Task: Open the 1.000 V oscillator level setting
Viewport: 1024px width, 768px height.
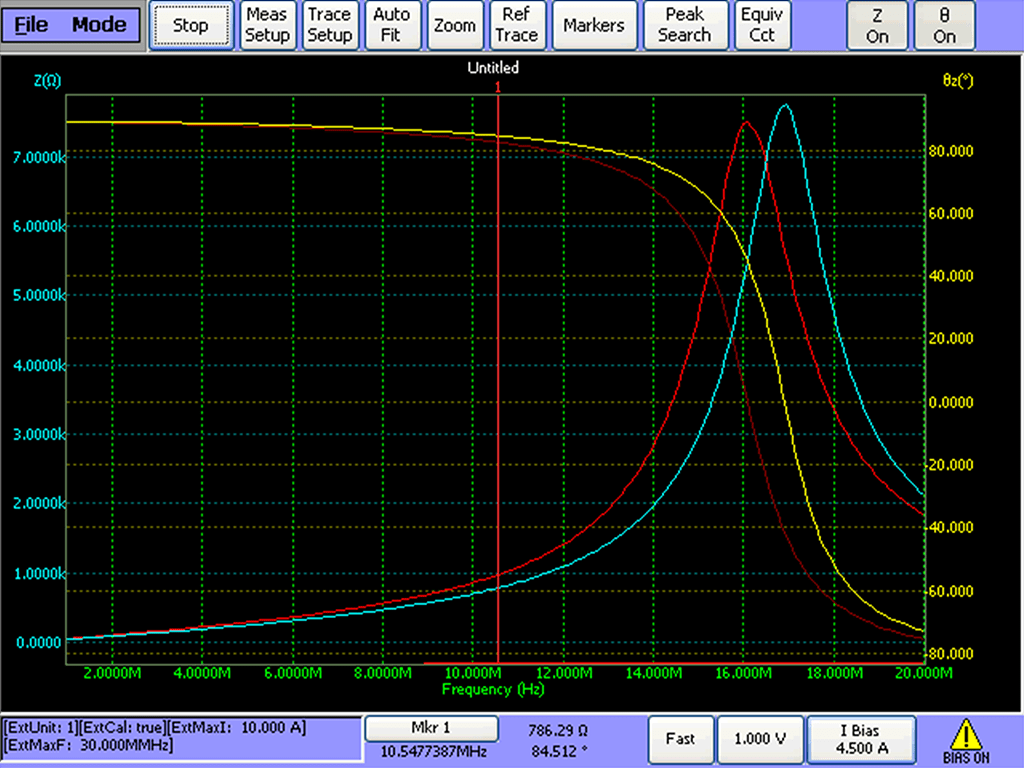Action: pyautogui.click(x=760, y=739)
